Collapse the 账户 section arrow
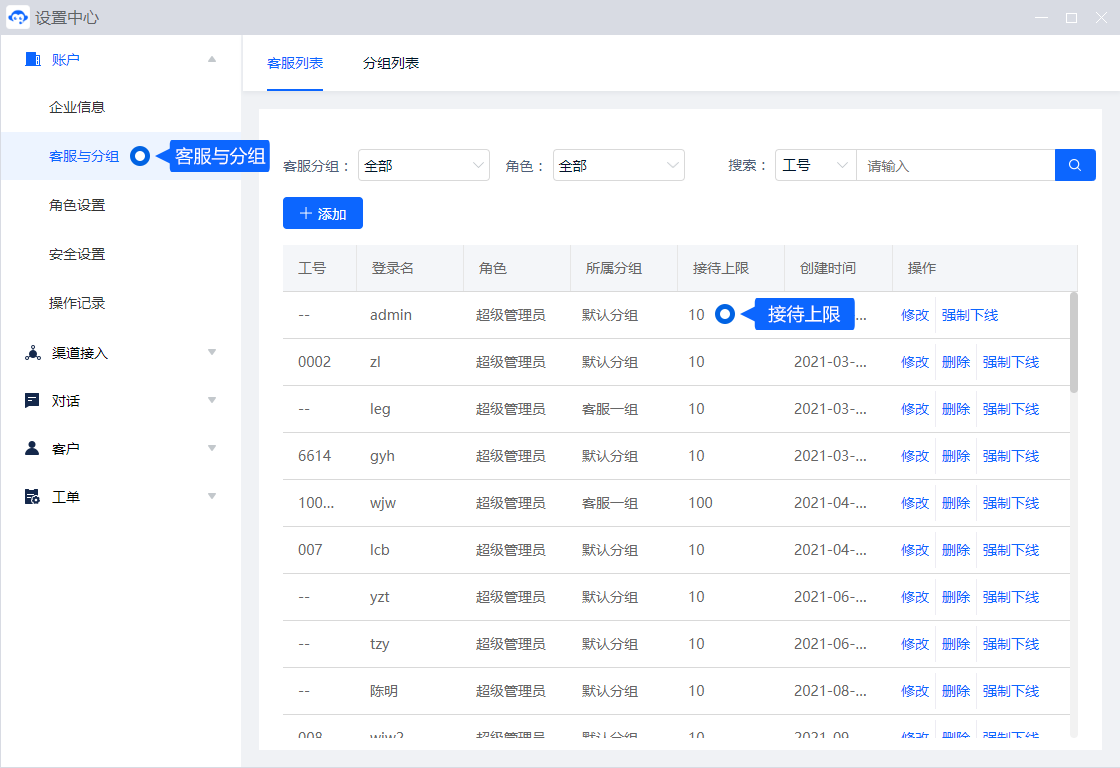The width and height of the screenshot is (1120, 768). [x=212, y=59]
